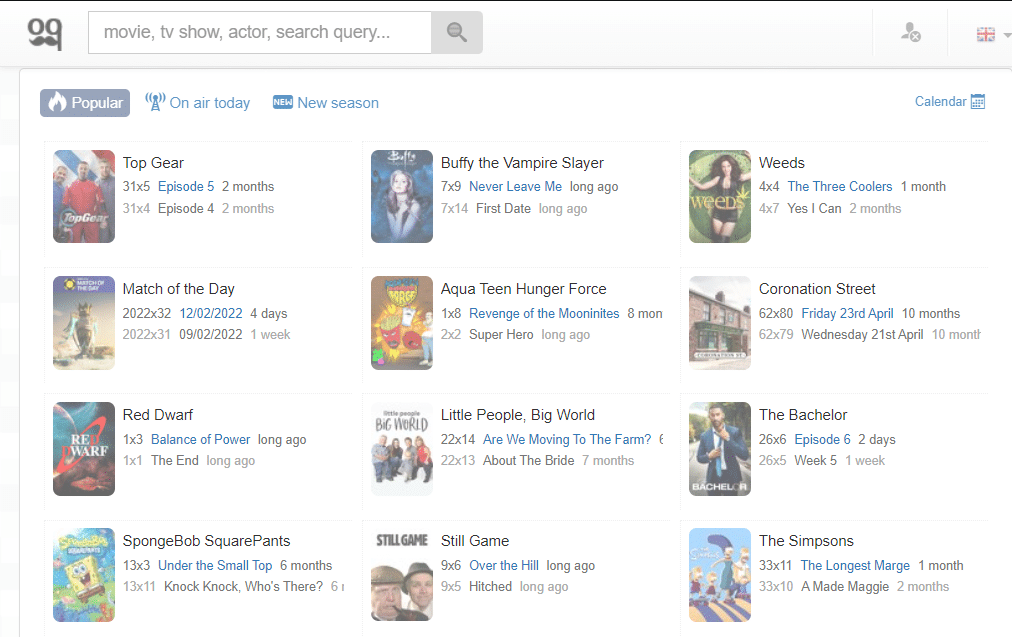The width and height of the screenshot is (1012, 637).
Task: Open Little People, Big World poster
Action: point(401,449)
